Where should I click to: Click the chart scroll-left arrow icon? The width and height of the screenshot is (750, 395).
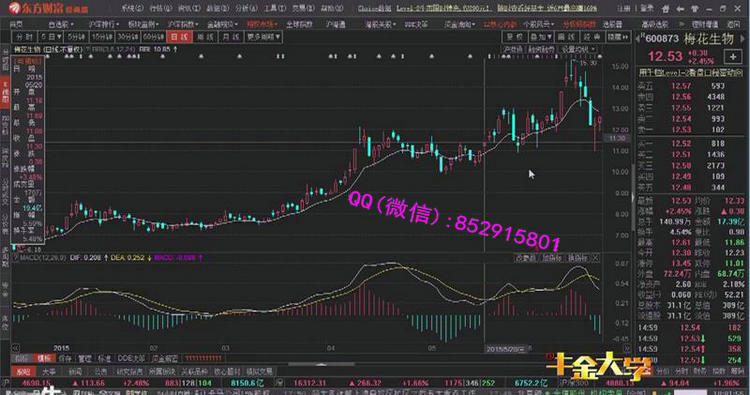point(16,348)
